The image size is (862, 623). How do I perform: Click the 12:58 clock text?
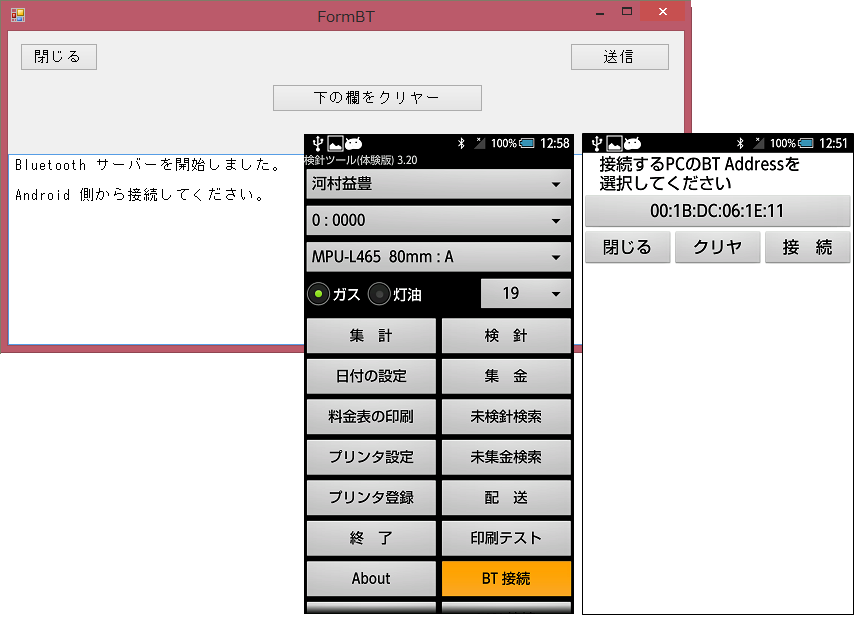point(555,144)
